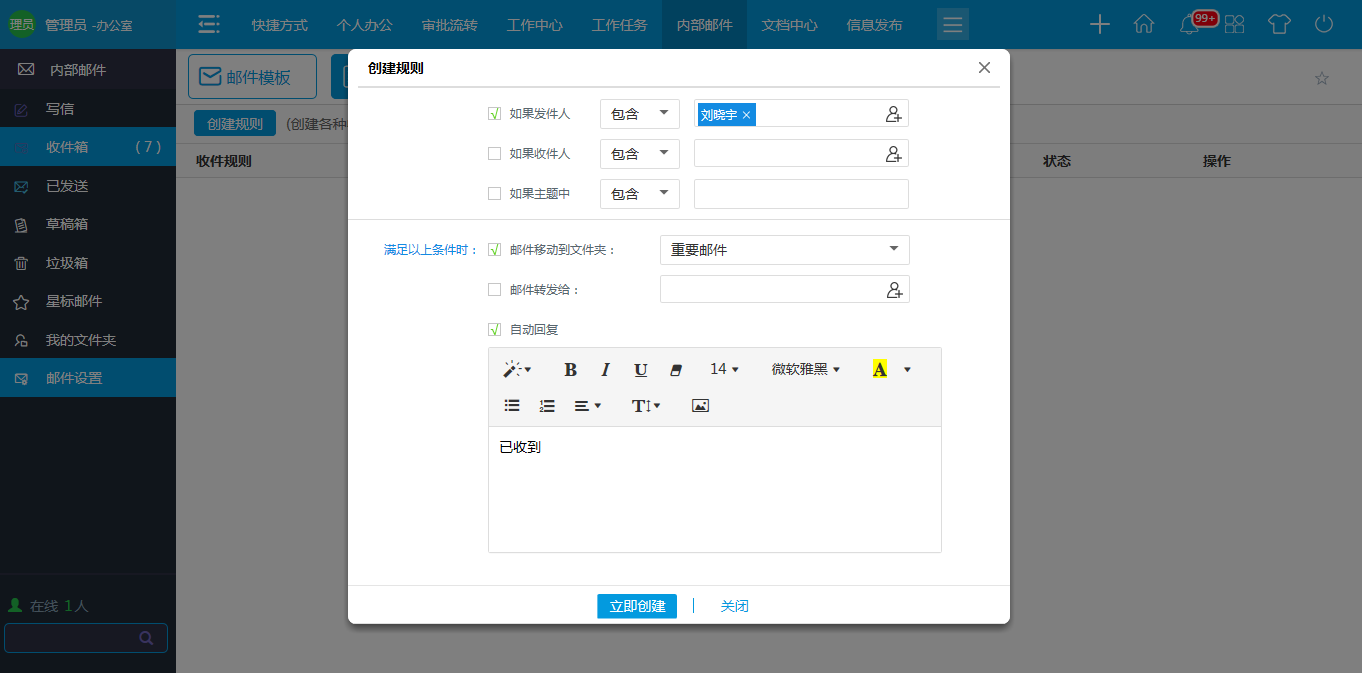This screenshot has width=1362, height=673.
Task: Click the 立即创建 button
Action: pos(637,606)
